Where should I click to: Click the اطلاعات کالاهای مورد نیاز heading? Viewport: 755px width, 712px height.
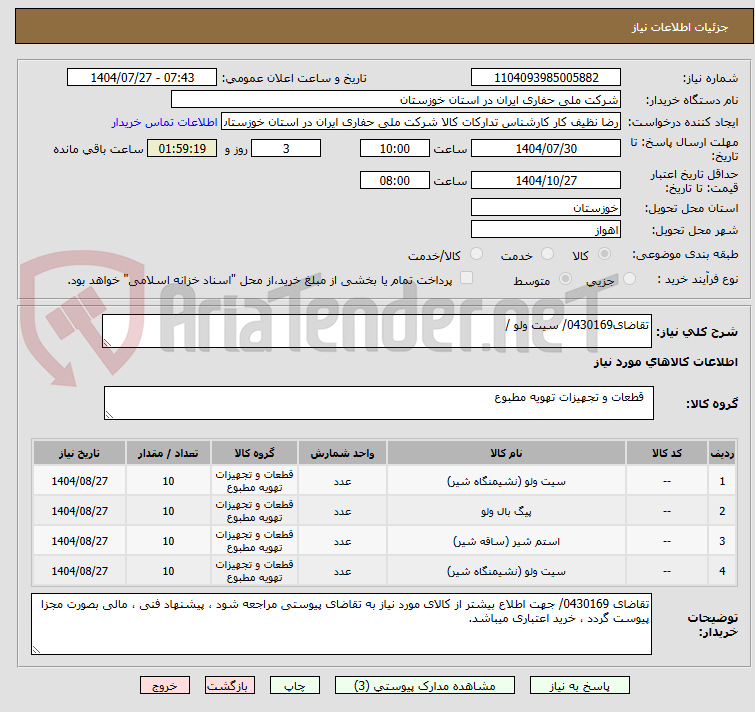click(665, 362)
